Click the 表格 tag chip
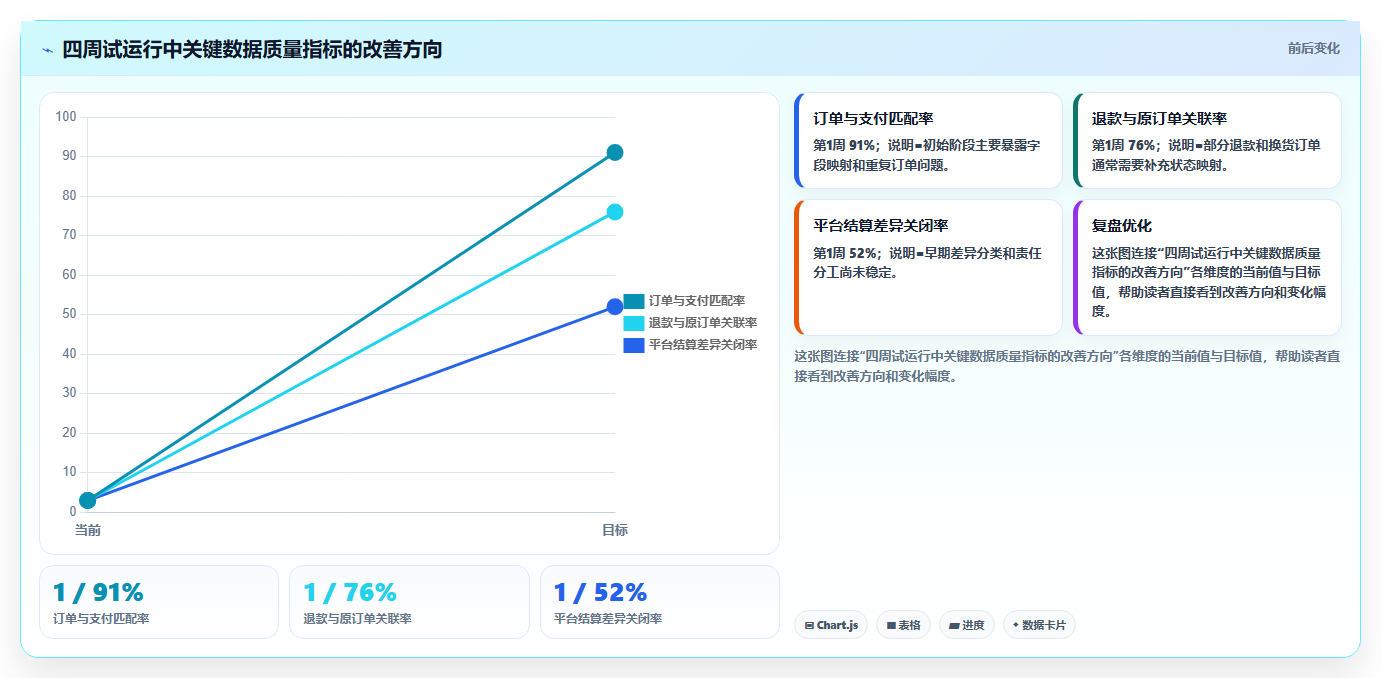The image size is (1381, 678). (904, 625)
